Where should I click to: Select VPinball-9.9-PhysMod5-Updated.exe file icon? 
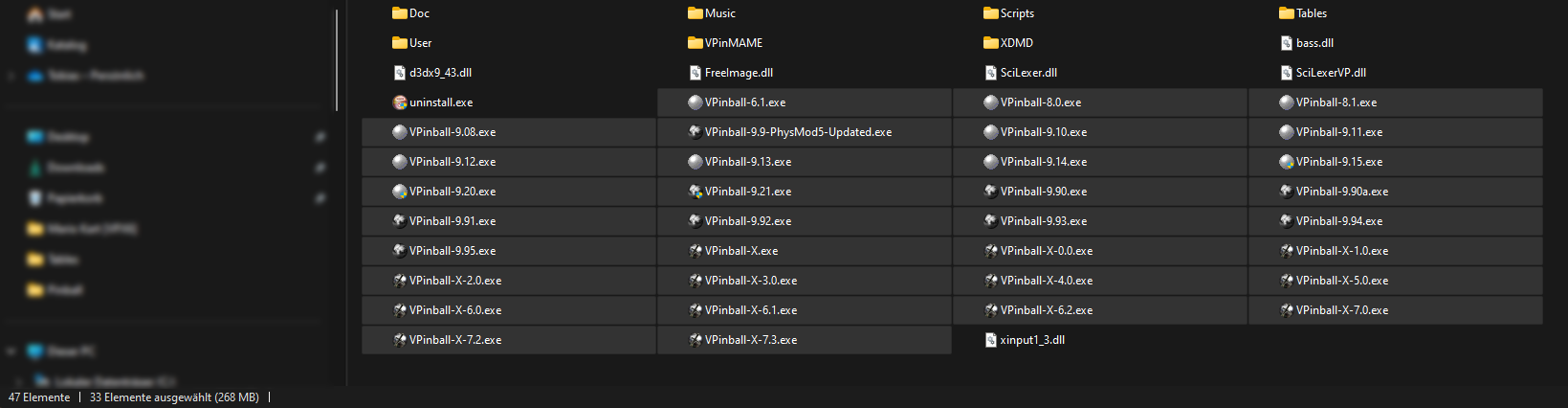click(x=696, y=132)
